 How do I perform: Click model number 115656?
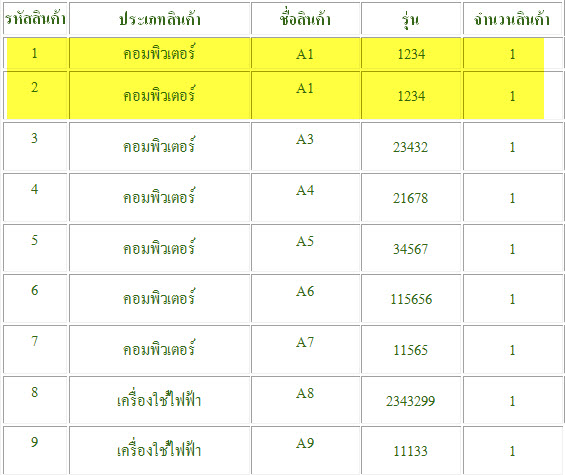tap(411, 298)
